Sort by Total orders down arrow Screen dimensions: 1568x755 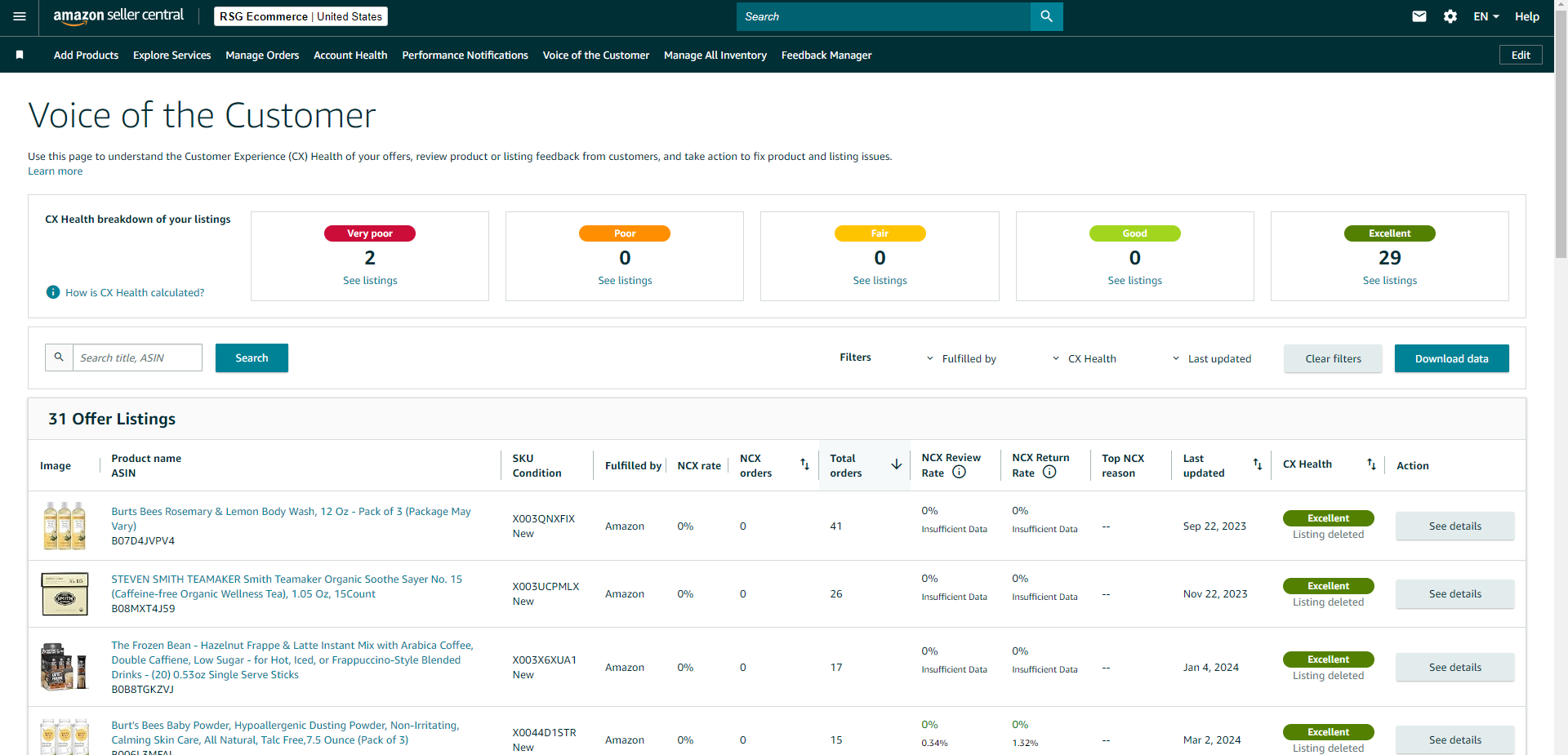pos(896,464)
